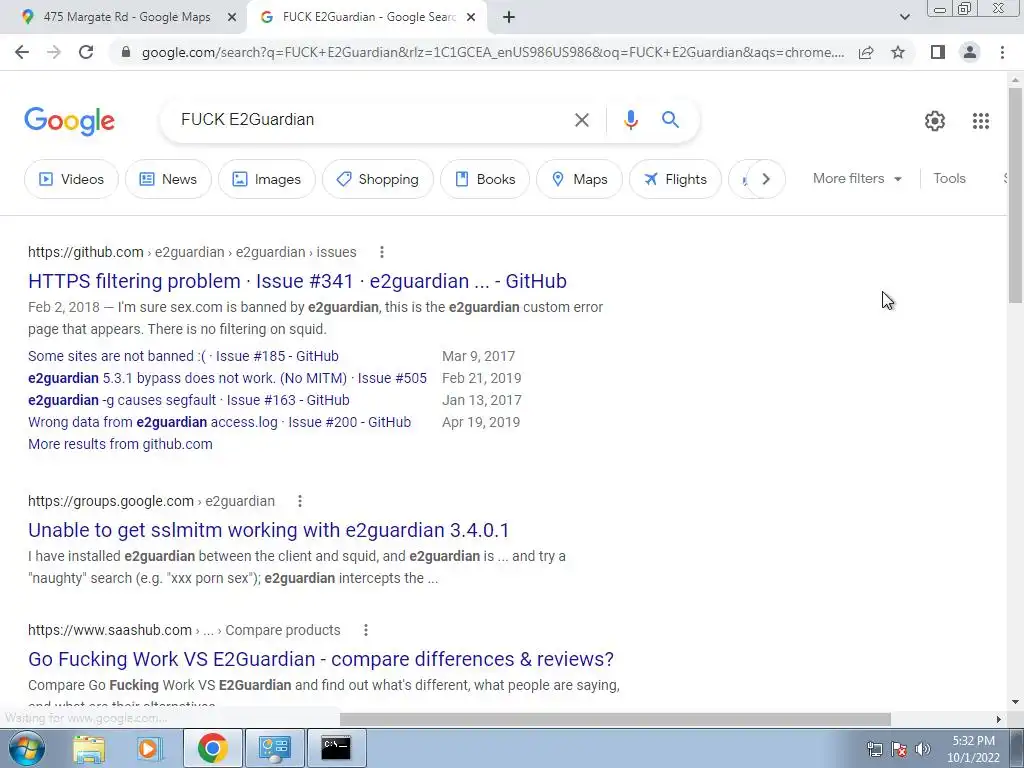This screenshot has width=1024, height=768.
Task: Open the command prompt taskbar window
Action: click(x=336, y=748)
